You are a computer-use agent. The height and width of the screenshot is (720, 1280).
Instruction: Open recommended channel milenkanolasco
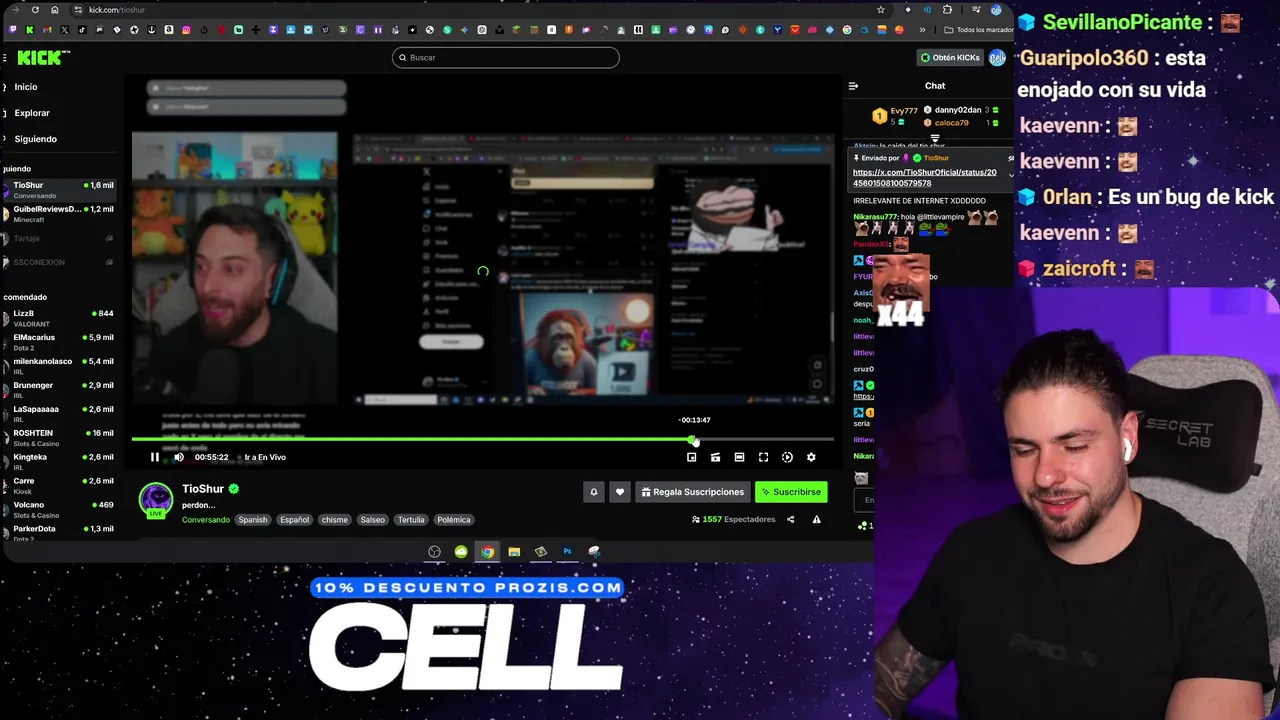(x=60, y=366)
